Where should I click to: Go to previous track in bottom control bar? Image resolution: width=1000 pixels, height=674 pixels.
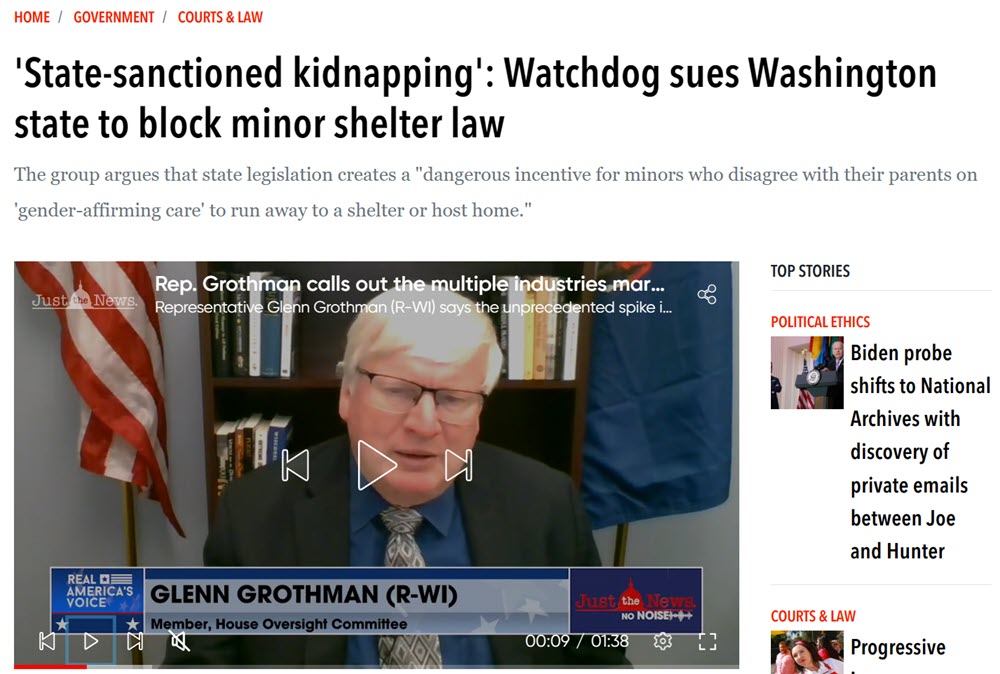click(47, 641)
